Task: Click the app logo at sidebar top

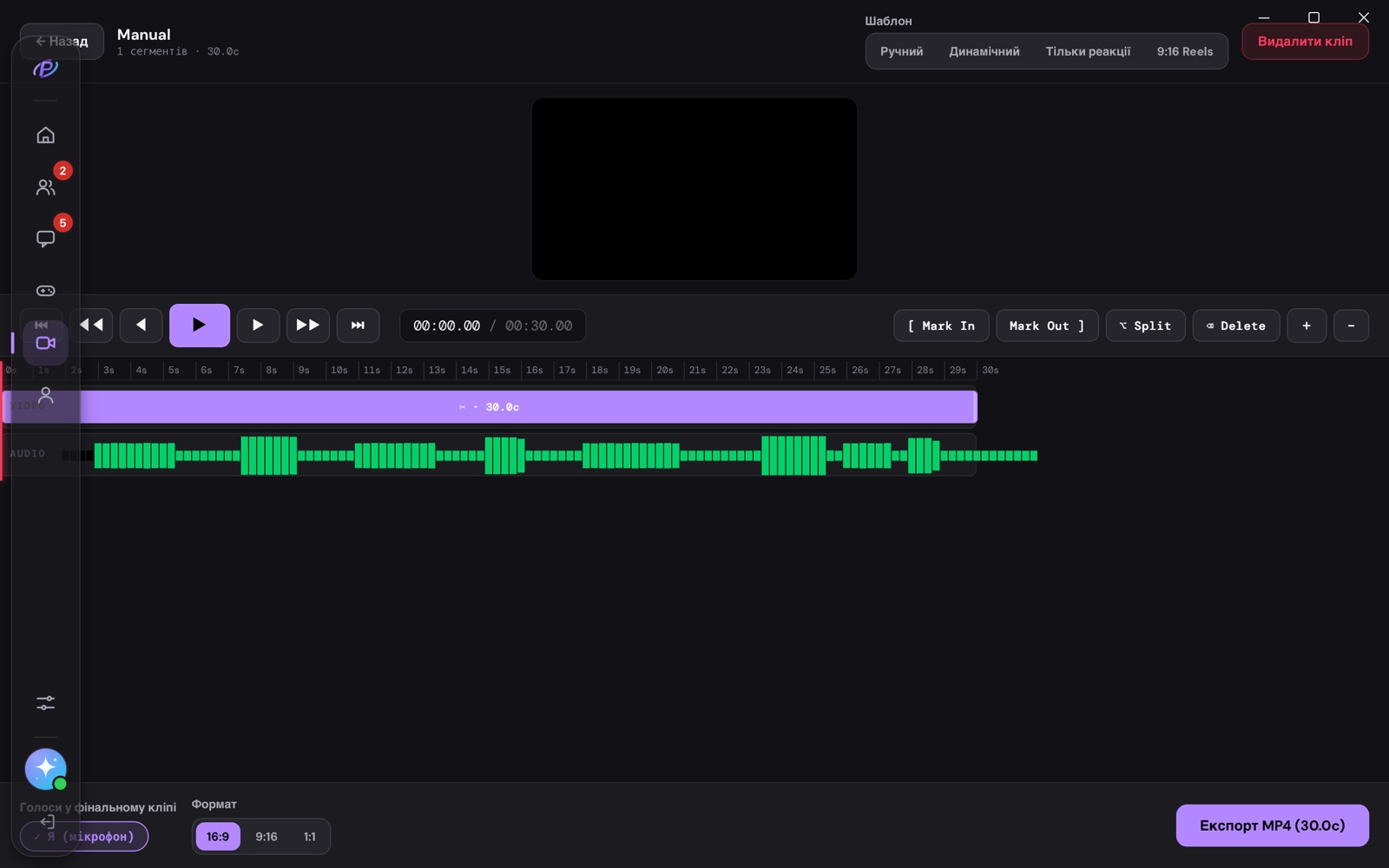Action: [45, 68]
